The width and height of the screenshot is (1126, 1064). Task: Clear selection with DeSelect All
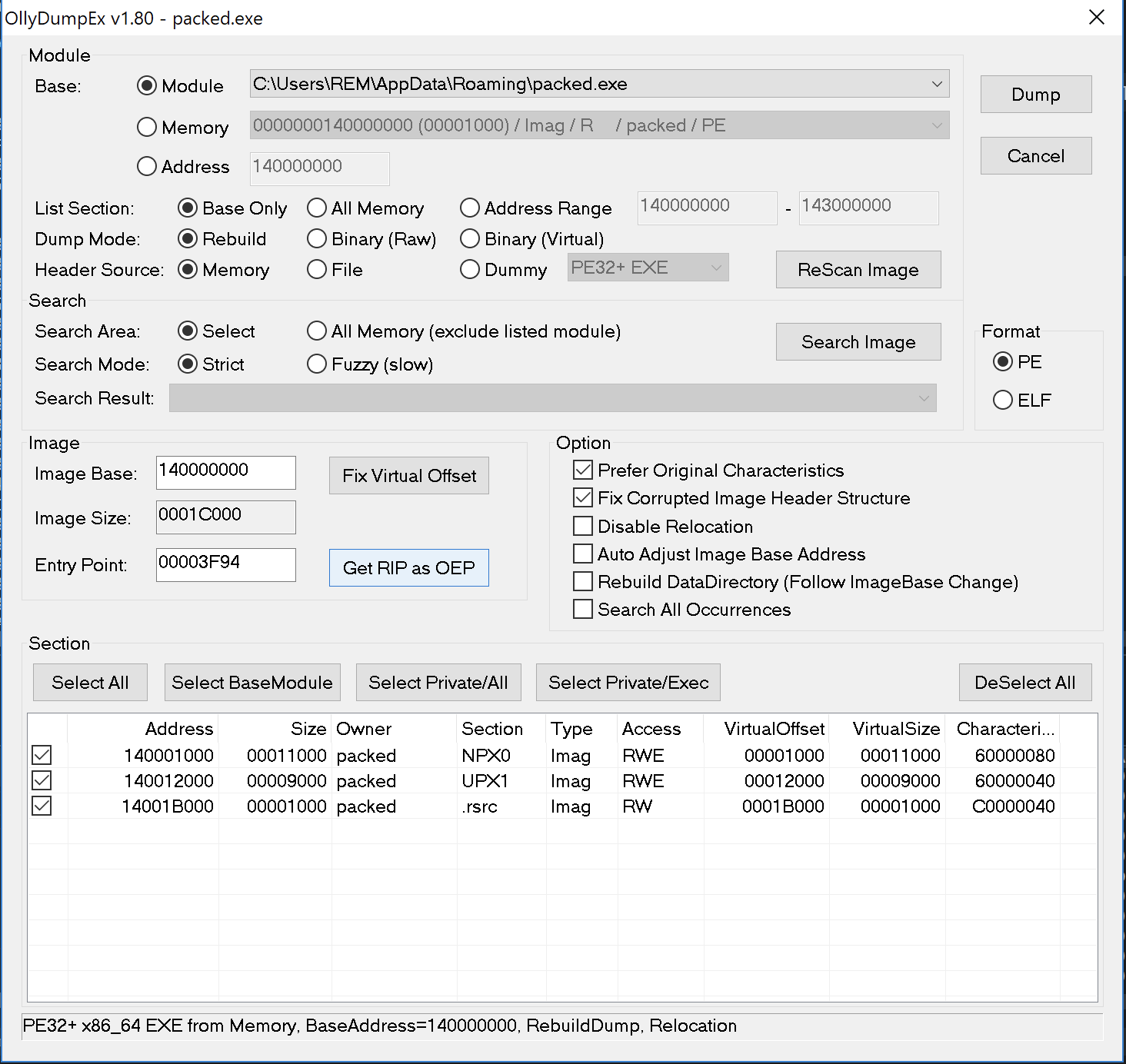pos(1025,682)
